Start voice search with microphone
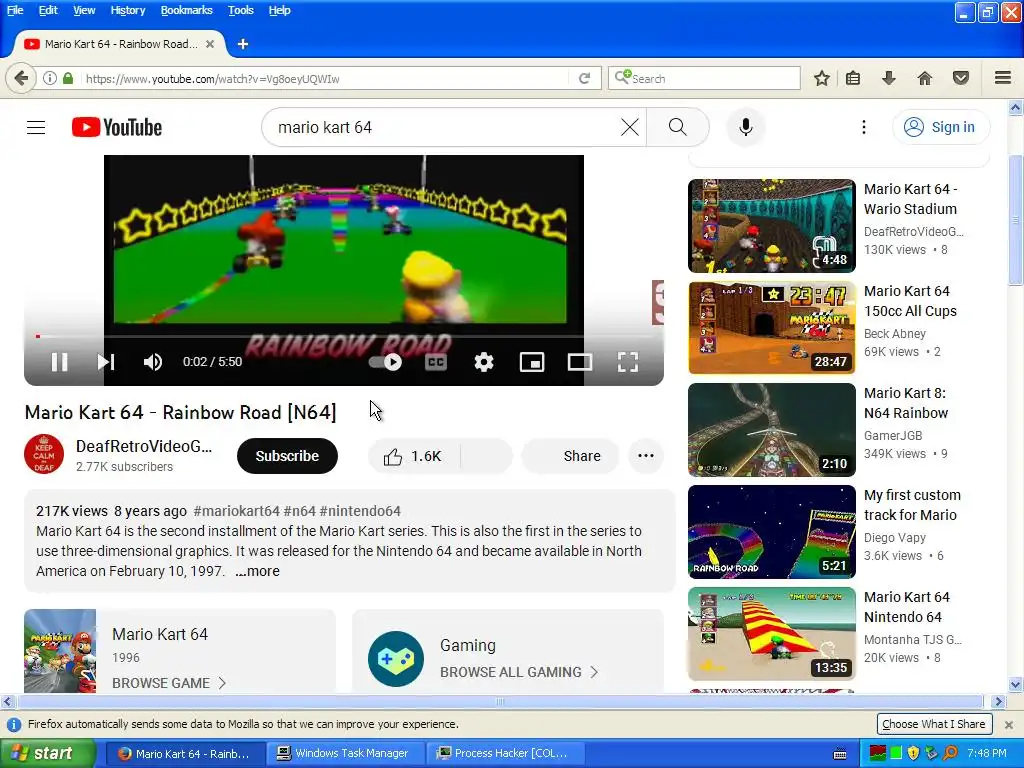Image resolution: width=1024 pixels, height=768 pixels. coord(746,127)
